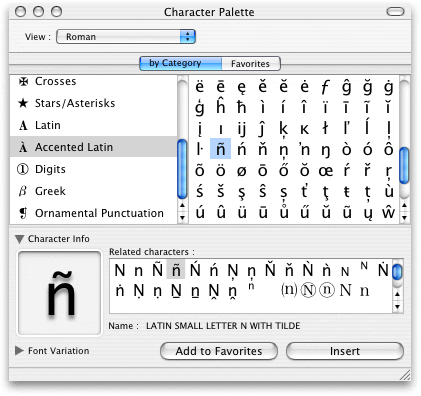The image size is (421, 396).
Task: Pick capital Ñ in related characters
Action: coord(157,269)
